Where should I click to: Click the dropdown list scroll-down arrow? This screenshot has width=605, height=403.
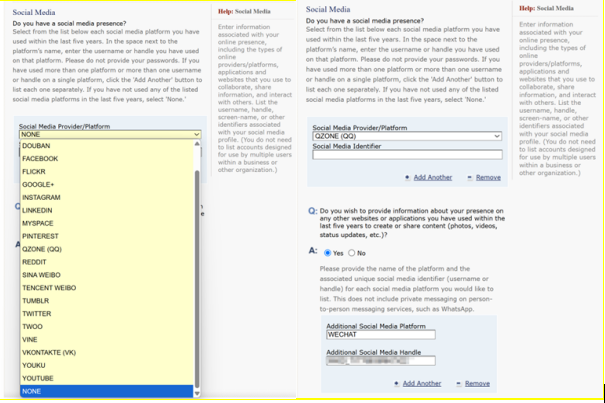[197, 393]
